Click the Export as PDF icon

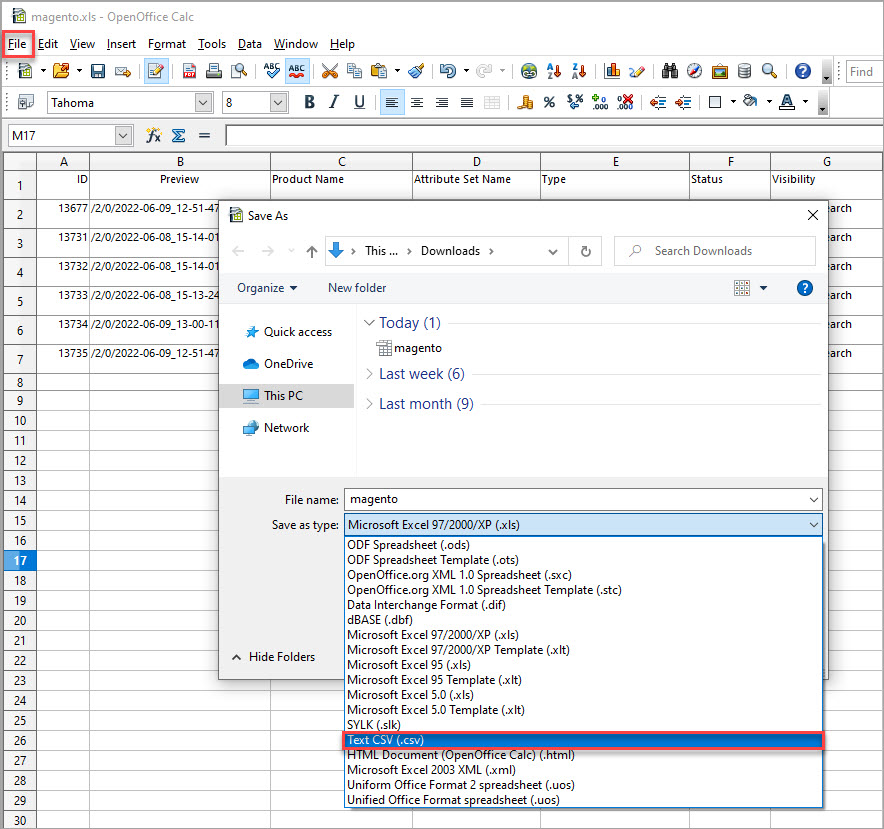click(189, 71)
